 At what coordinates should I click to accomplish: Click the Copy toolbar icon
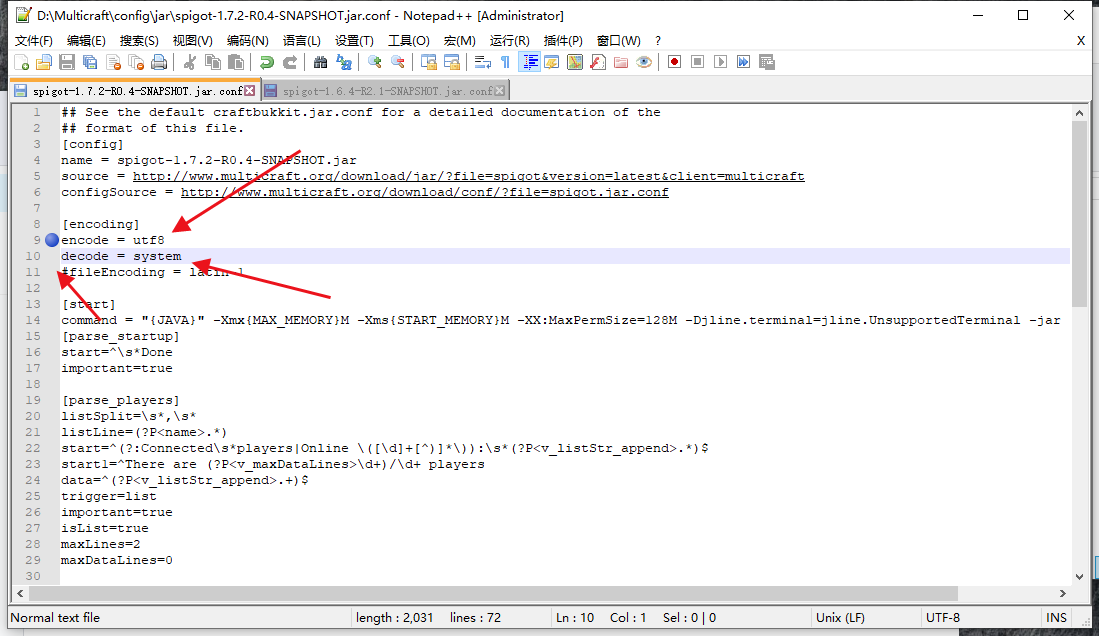(213, 62)
